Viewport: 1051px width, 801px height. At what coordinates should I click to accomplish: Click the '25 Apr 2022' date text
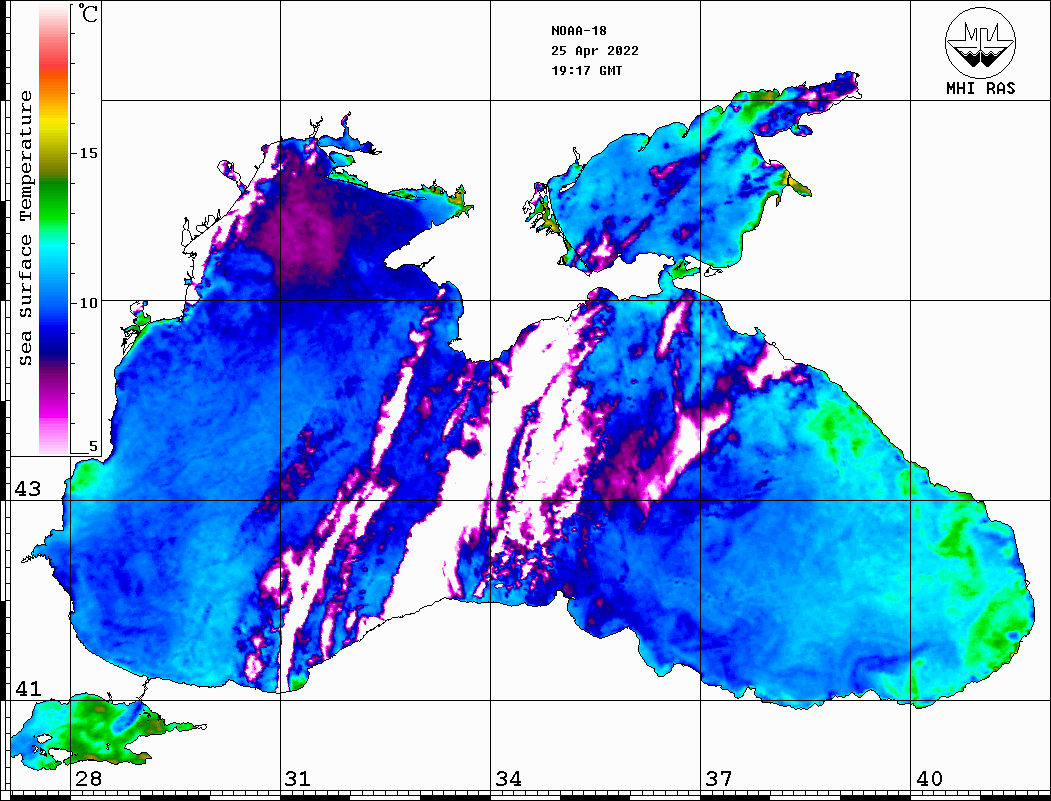tap(595, 51)
